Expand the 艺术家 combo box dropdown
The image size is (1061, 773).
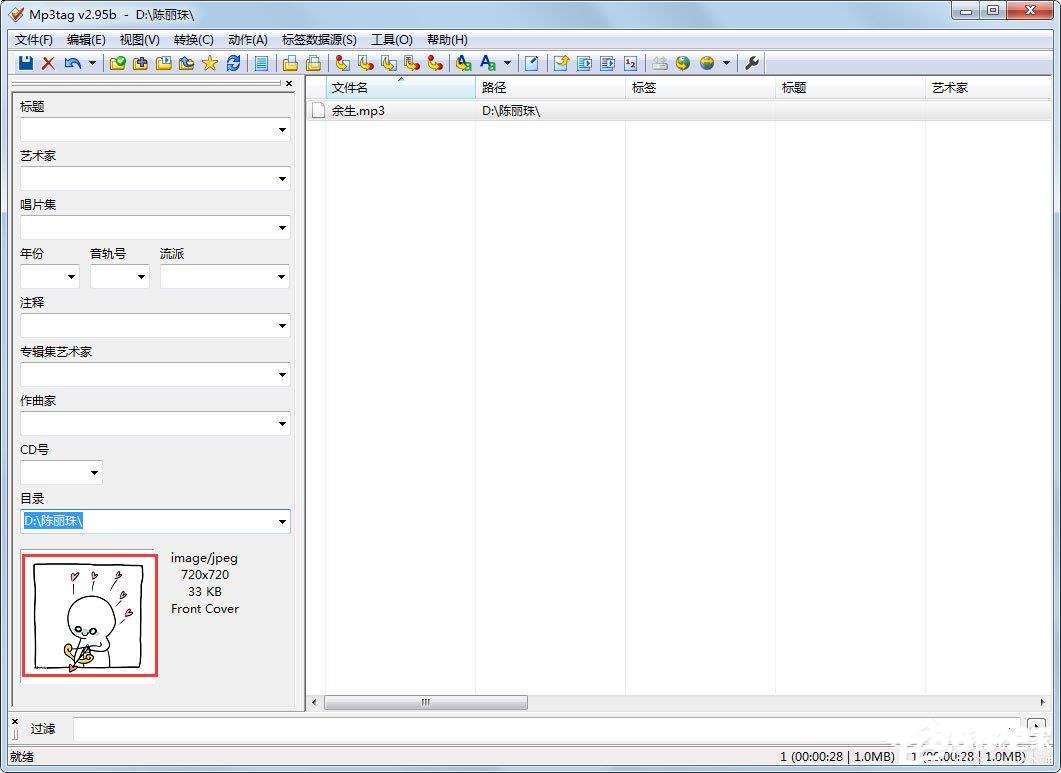282,179
